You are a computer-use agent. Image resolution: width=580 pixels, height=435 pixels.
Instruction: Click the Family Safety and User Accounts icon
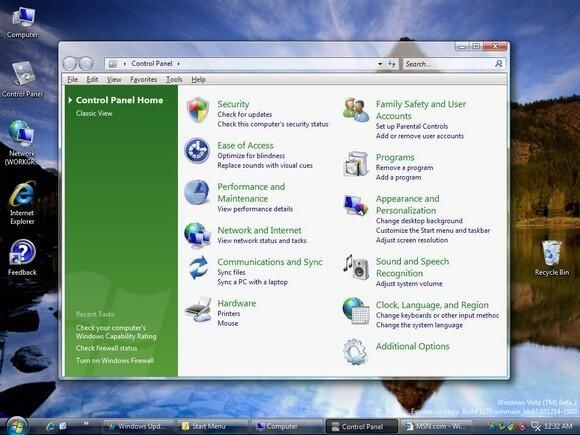(356, 110)
